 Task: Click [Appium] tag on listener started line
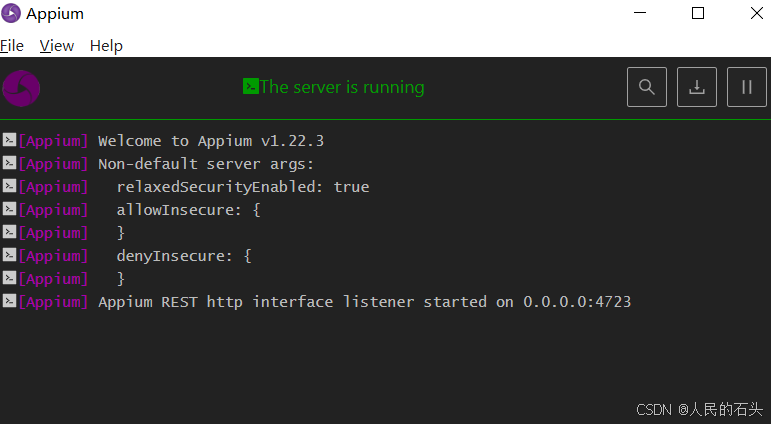[54, 302]
